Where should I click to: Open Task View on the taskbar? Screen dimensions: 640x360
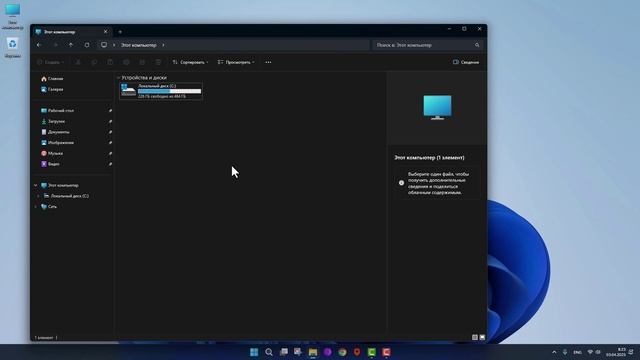click(x=284, y=352)
